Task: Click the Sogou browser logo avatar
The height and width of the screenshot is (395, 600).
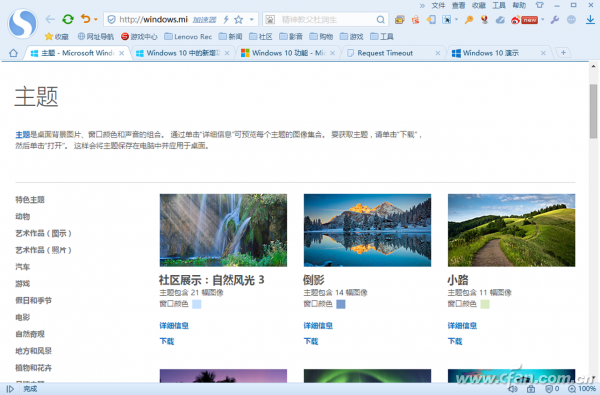Action: [22, 24]
